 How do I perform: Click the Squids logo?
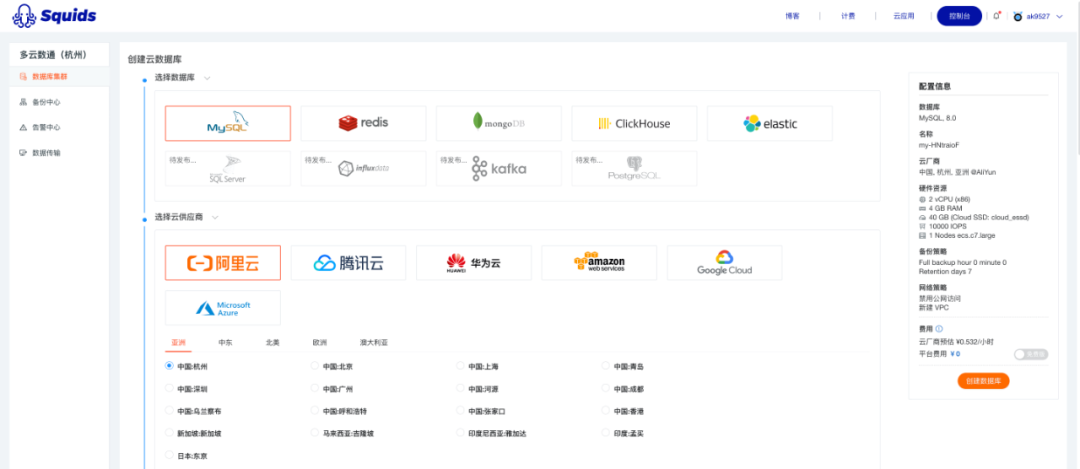click(x=54, y=16)
